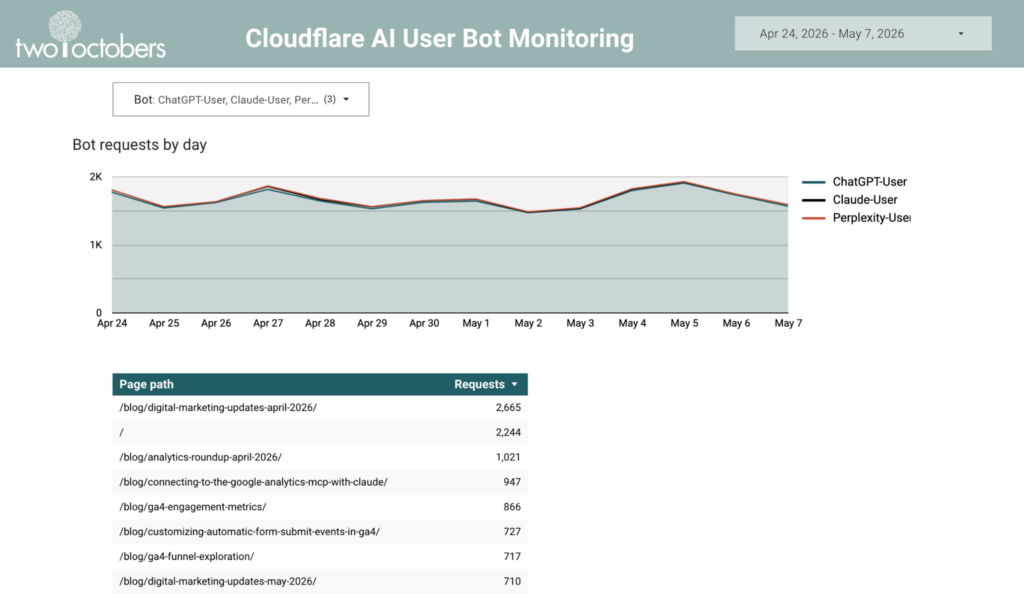Screen dimensions: 1024x596
Task: Click the Bot requests by day chart title
Action: [139, 144]
